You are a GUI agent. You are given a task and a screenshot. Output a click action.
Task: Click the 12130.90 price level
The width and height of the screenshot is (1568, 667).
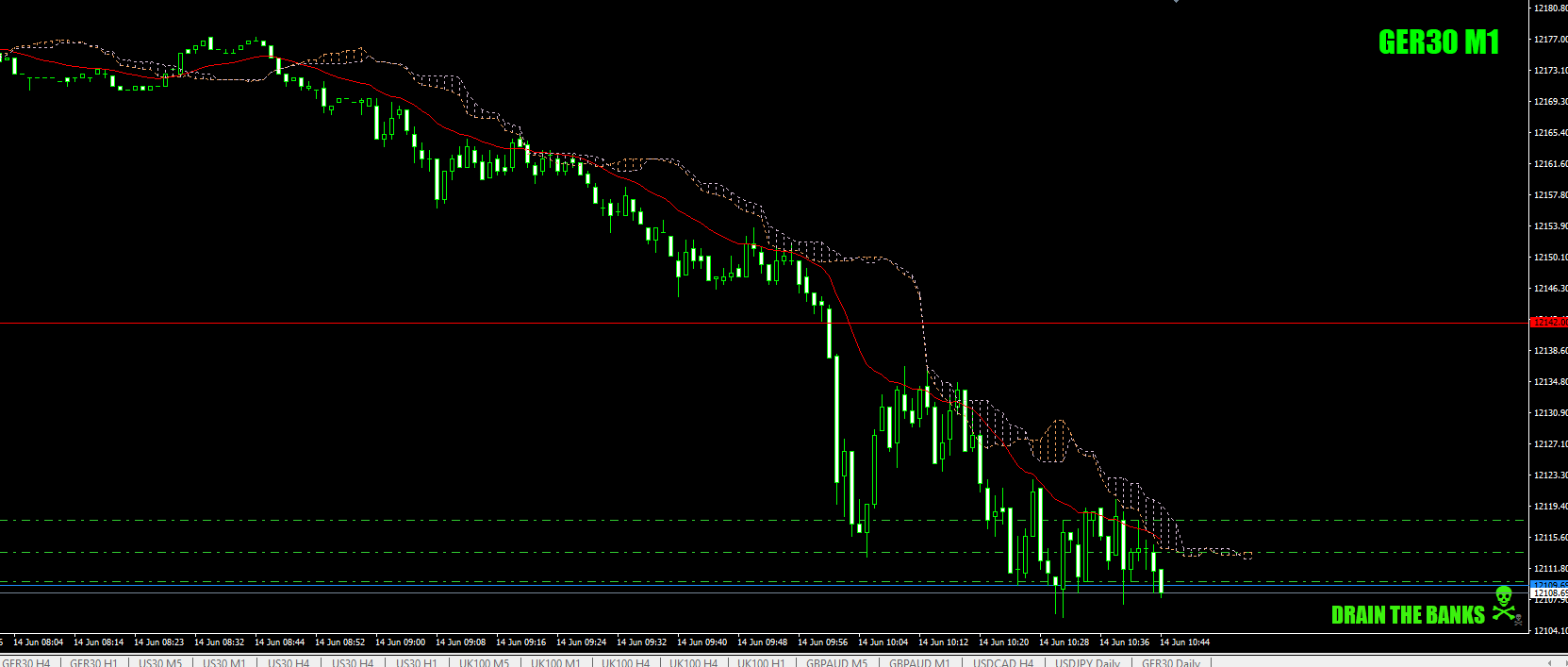(x=1551, y=412)
